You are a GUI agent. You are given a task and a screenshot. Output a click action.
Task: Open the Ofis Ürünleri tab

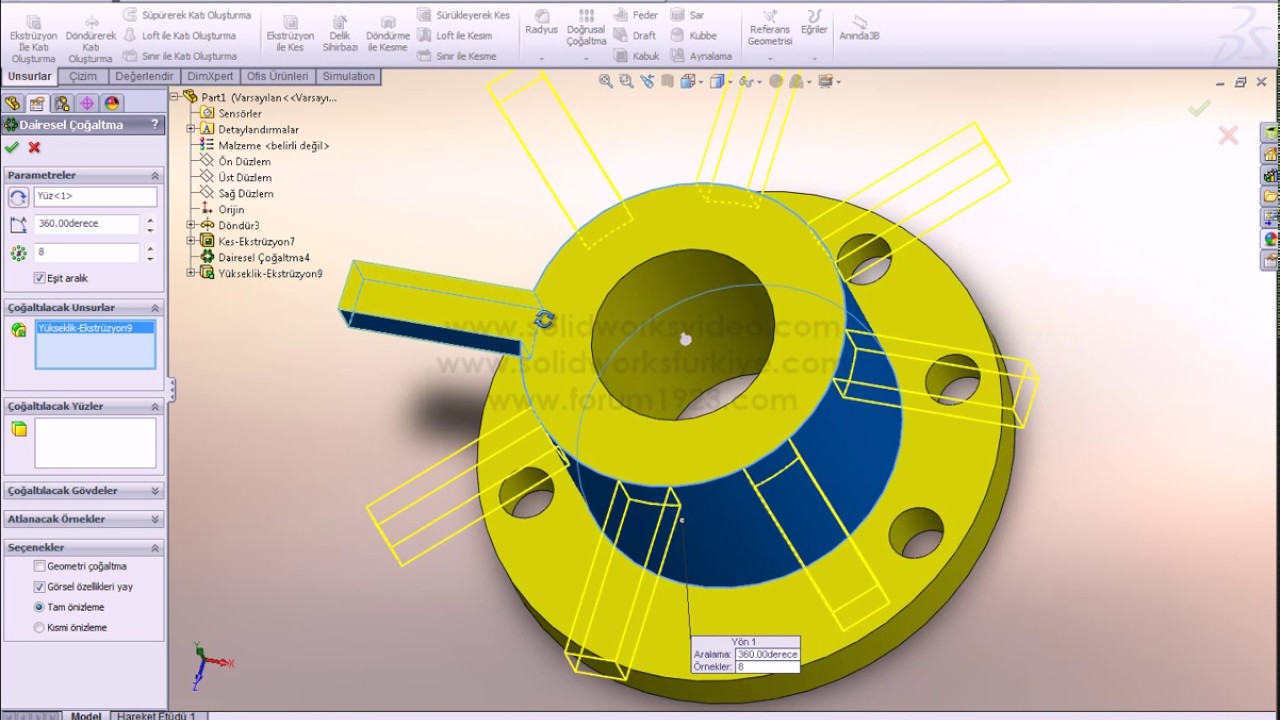point(277,76)
